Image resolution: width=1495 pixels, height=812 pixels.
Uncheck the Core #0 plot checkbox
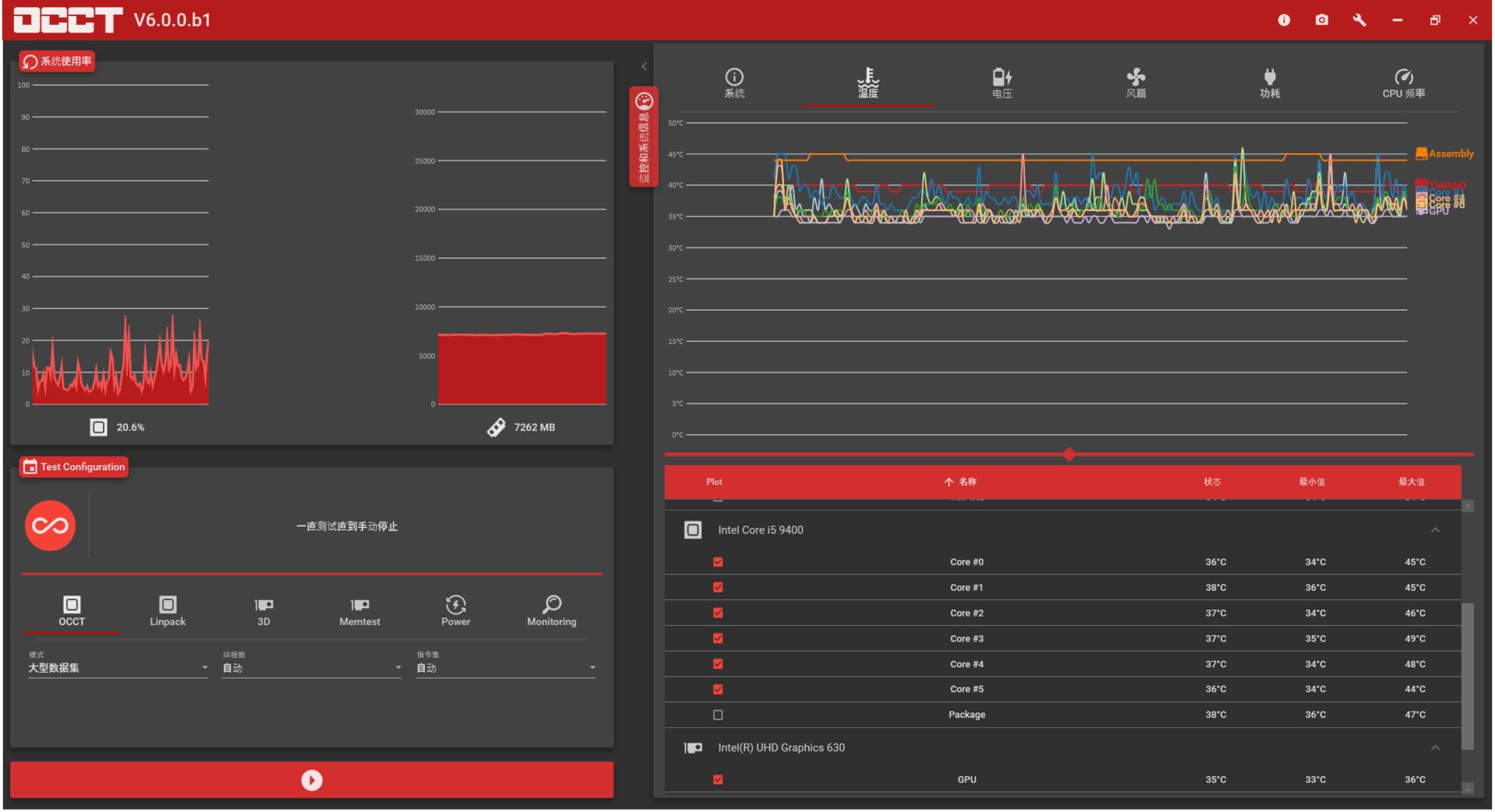click(718, 562)
